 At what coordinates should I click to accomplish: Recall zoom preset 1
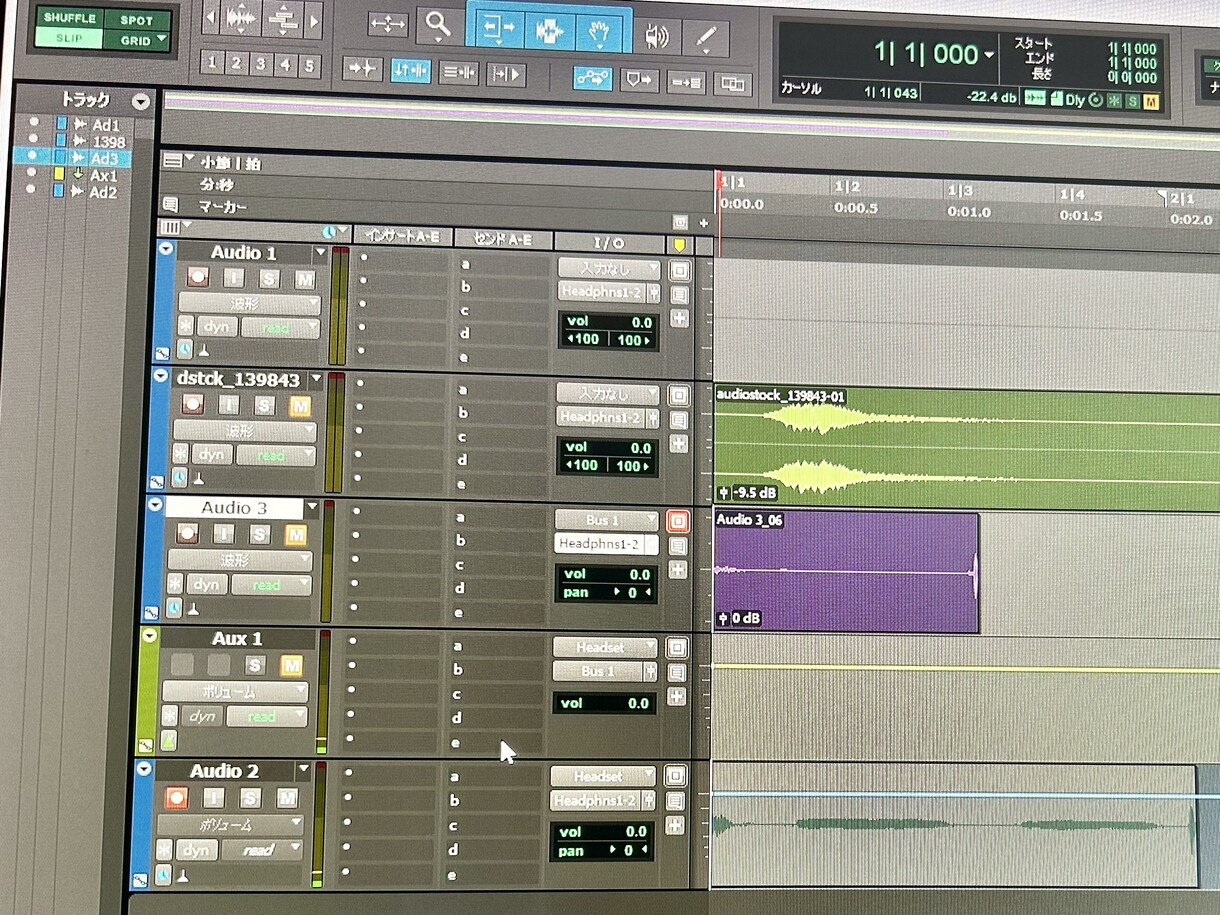pos(212,63)
